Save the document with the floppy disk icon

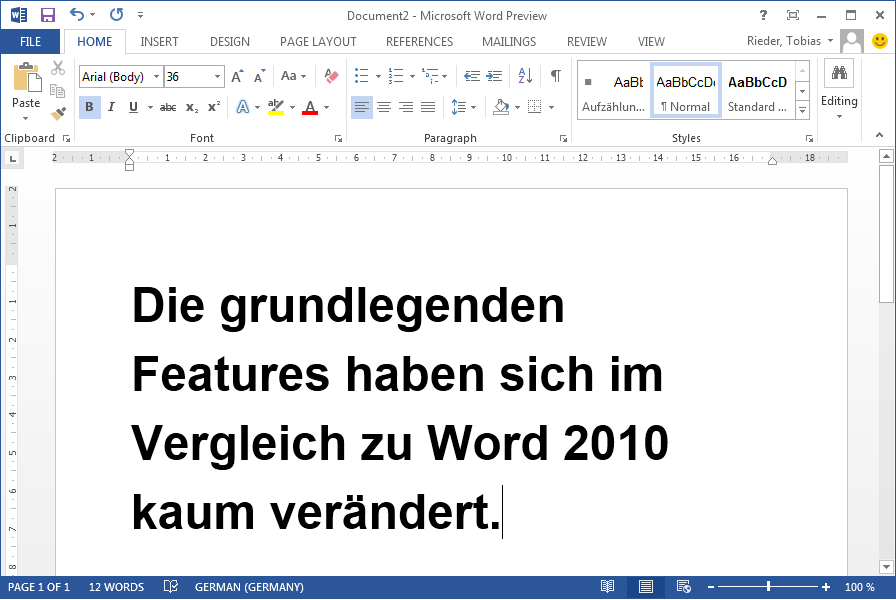click(x=48, y=15)
